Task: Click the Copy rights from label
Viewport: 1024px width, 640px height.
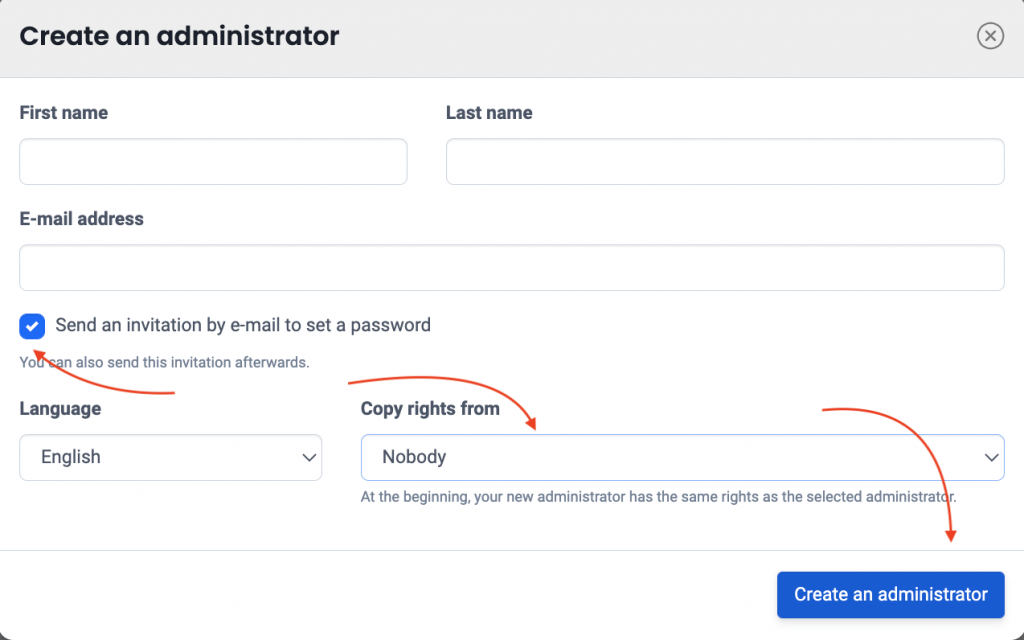Action: [x=430, y=409]
